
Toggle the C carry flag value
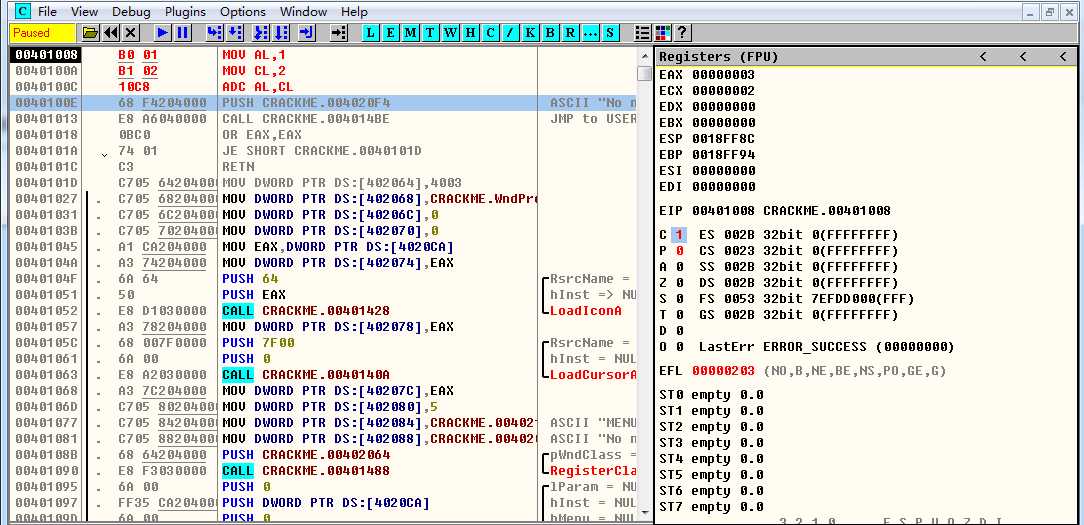678,235
